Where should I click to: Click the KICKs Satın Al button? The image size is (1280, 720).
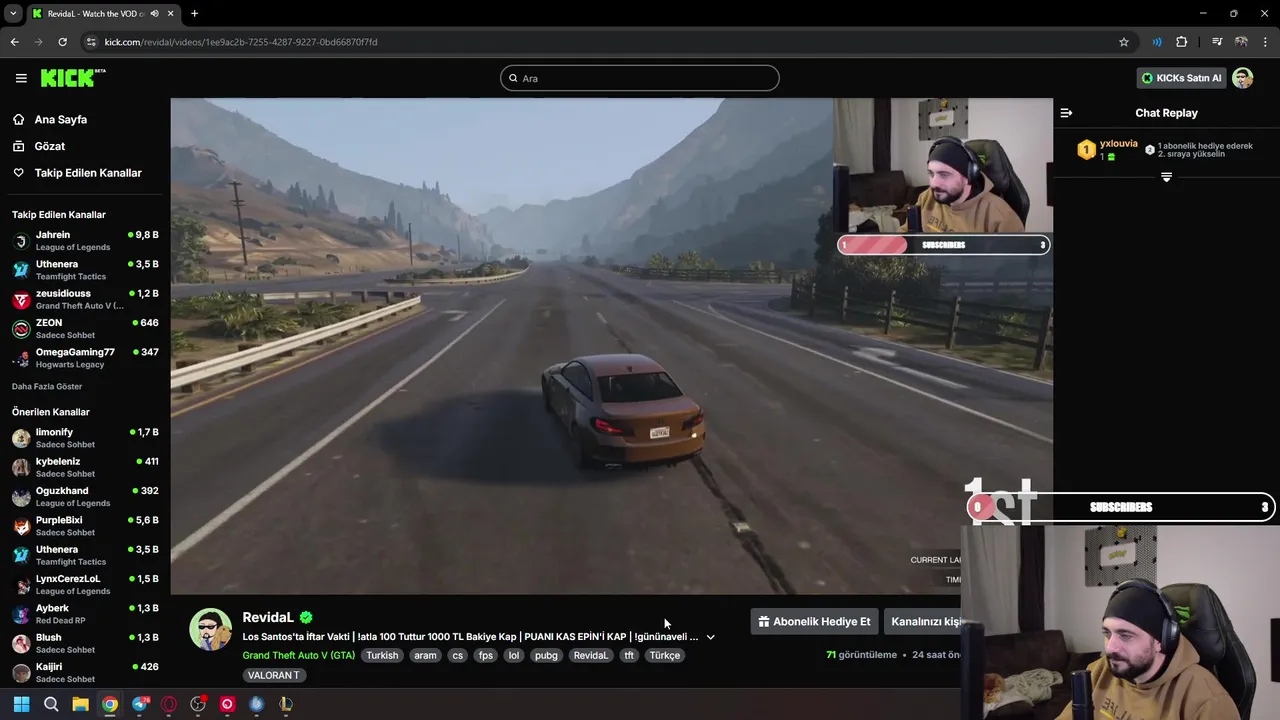(1181, 78)
